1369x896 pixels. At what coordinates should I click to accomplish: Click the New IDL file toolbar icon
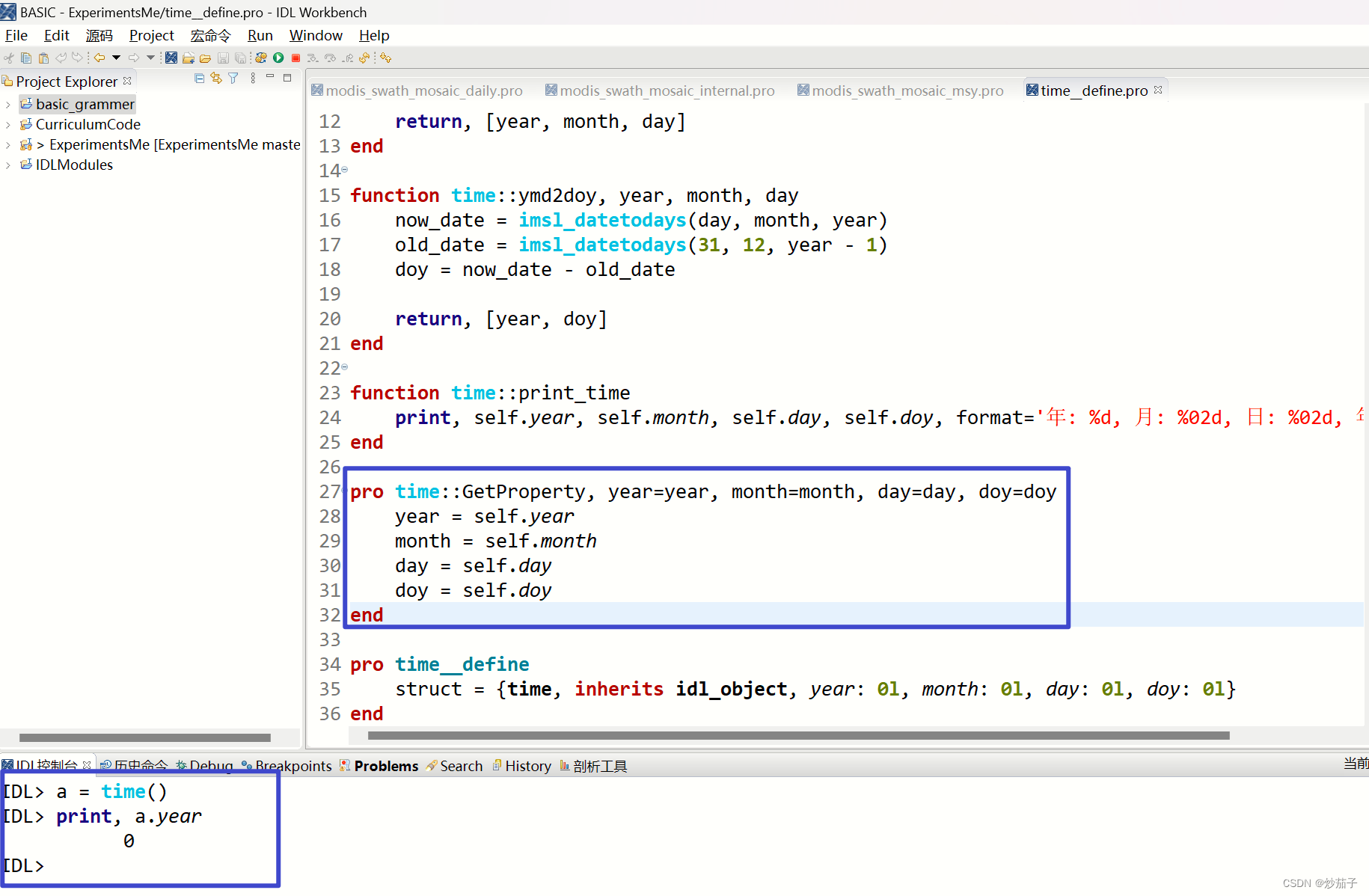coord(171,58)
